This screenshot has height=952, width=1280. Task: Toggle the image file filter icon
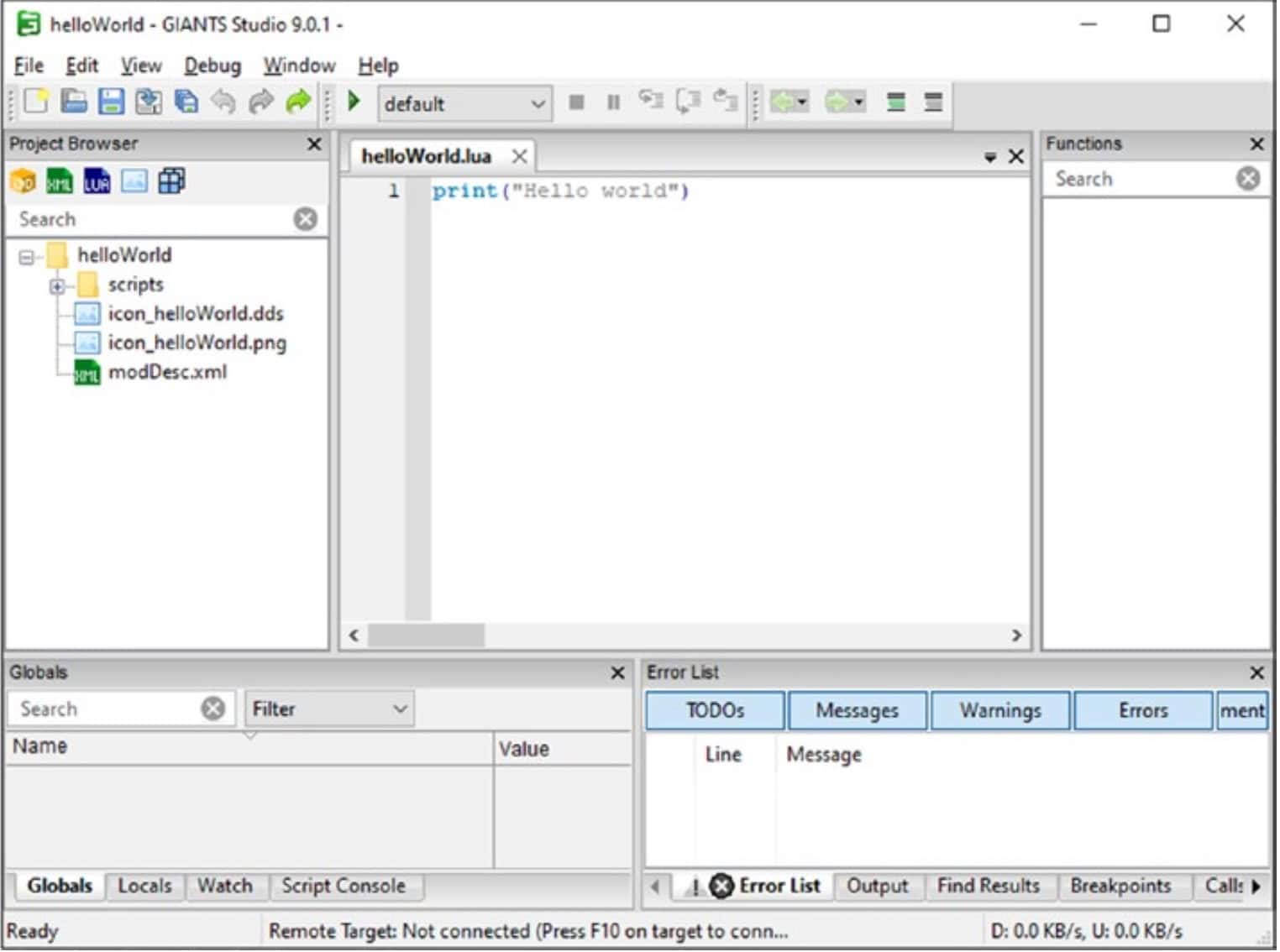(134, 181)
